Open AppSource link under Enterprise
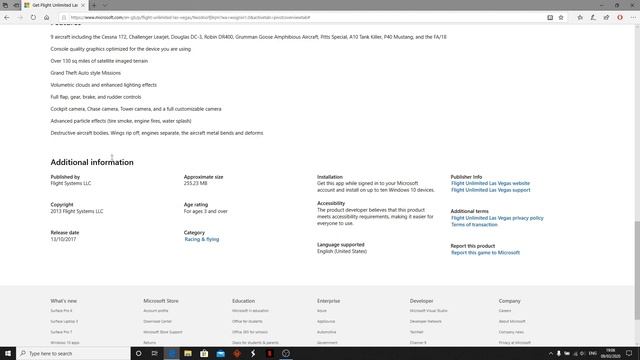The image size is (640, 360). [x=326, y=321]
